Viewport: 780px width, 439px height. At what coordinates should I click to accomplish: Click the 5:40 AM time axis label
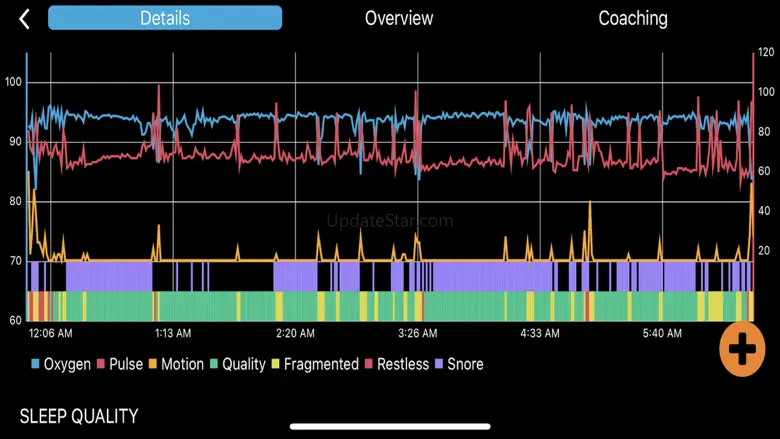[x=662, y=334]
